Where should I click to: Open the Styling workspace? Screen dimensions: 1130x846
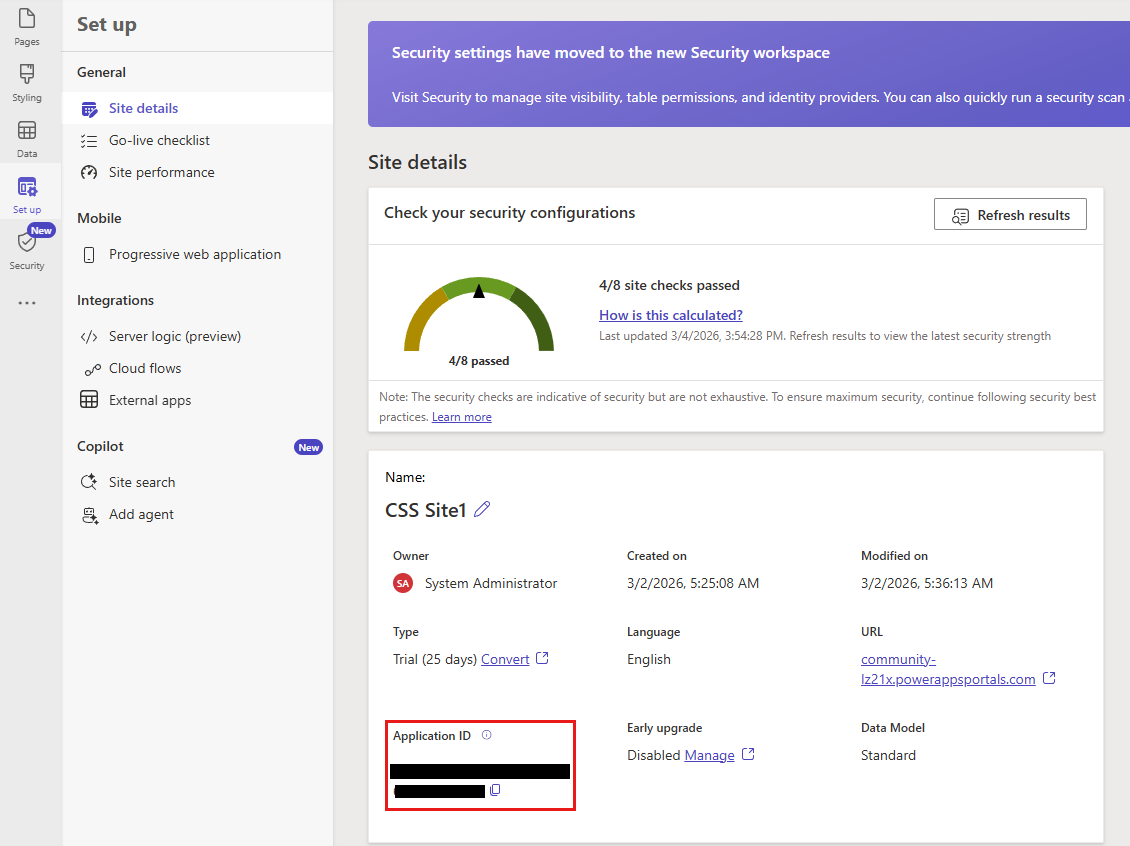point(27,83)
